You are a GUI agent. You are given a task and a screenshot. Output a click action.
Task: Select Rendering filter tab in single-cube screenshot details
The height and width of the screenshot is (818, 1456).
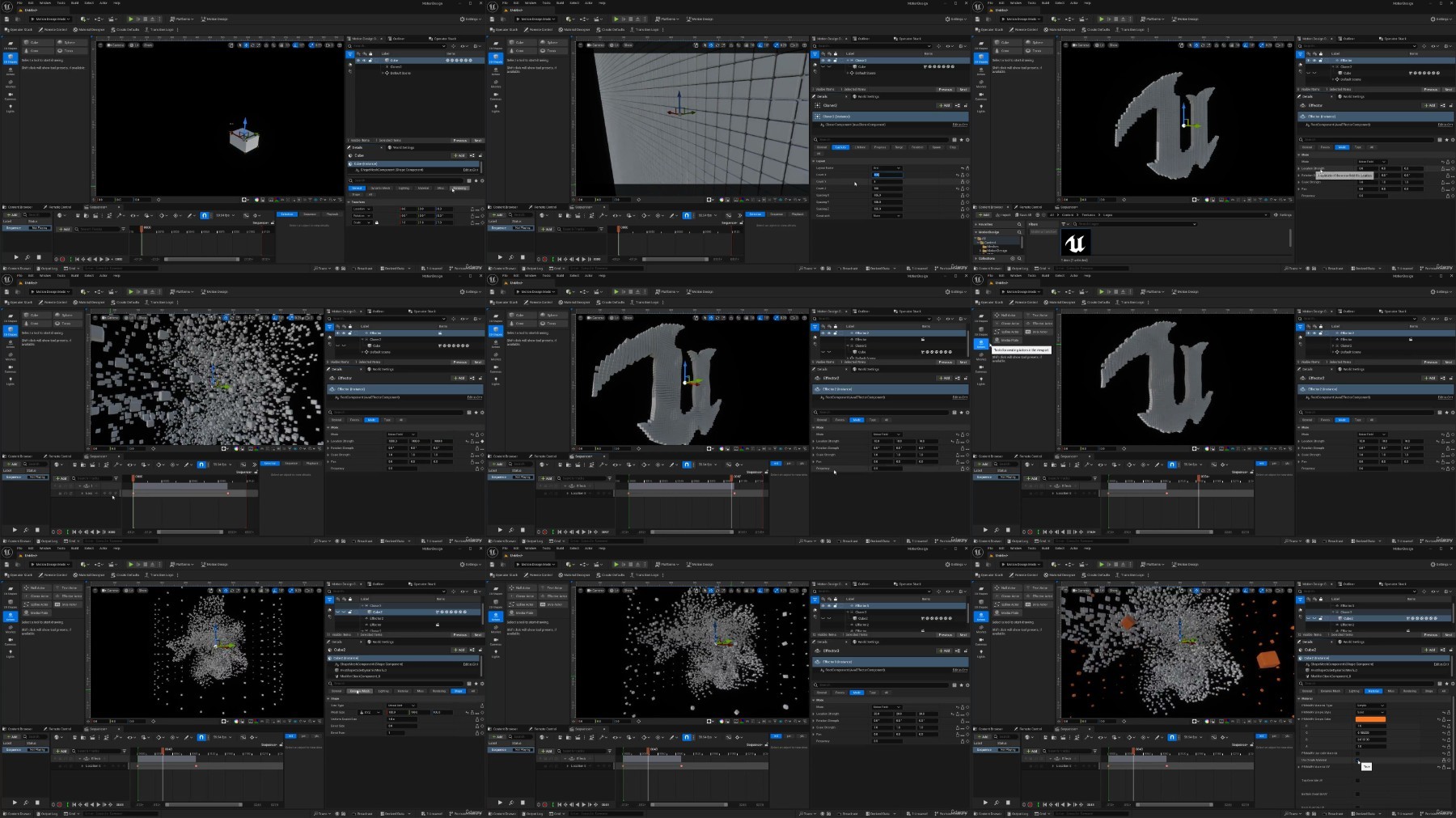click(460, 188)
